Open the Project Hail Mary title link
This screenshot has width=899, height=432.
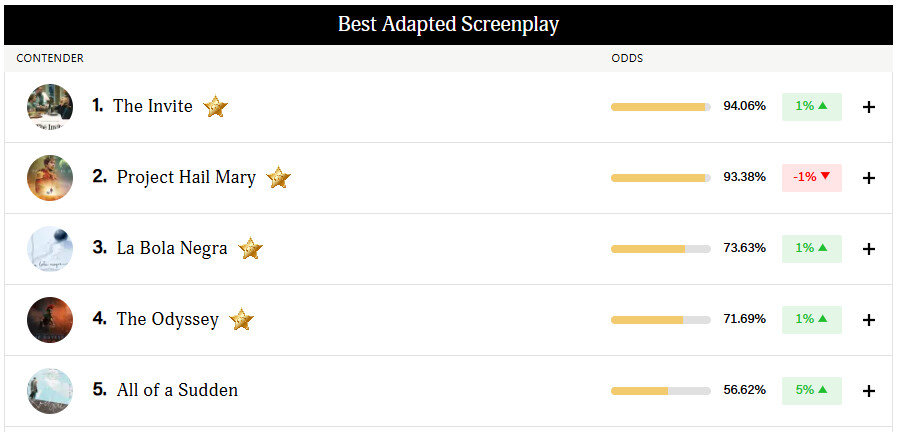(x=186, y=177)
